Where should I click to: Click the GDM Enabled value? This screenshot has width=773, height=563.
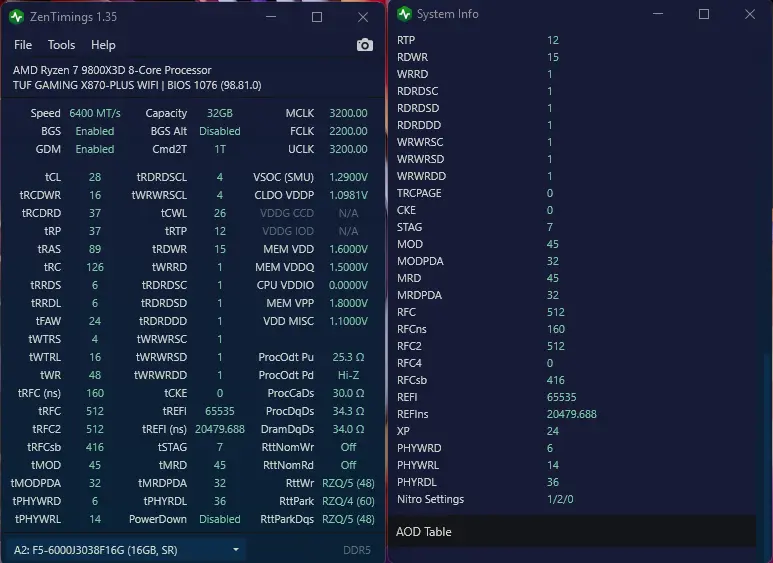click(x=95, y=149)
